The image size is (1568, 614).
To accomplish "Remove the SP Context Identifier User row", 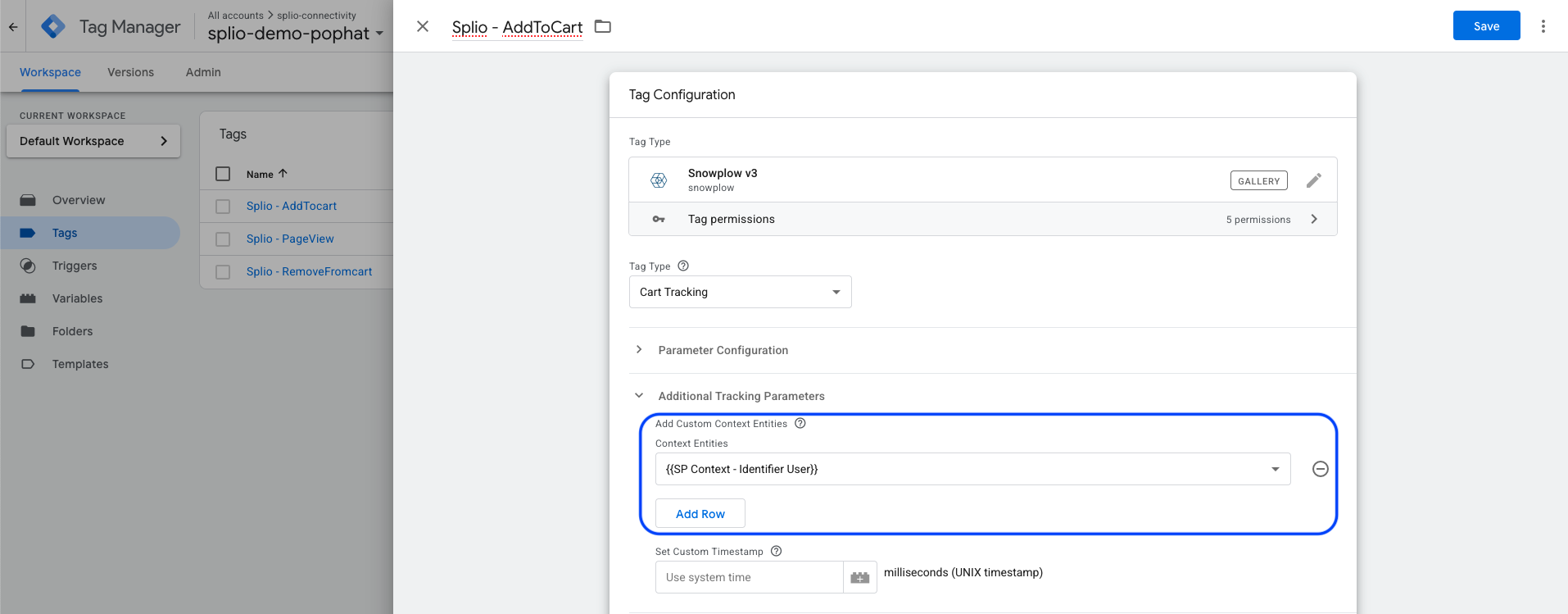I will pos(1321,469).
